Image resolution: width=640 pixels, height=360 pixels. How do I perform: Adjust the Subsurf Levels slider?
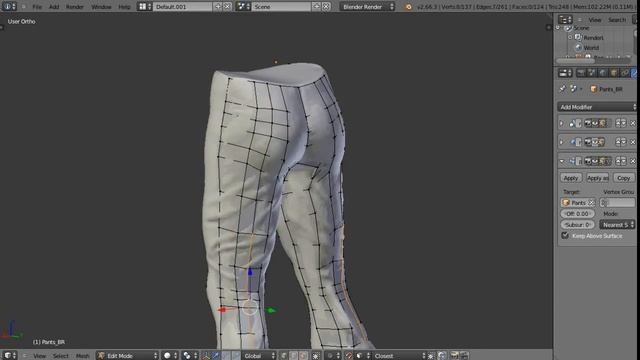click(x=577, y=224)
